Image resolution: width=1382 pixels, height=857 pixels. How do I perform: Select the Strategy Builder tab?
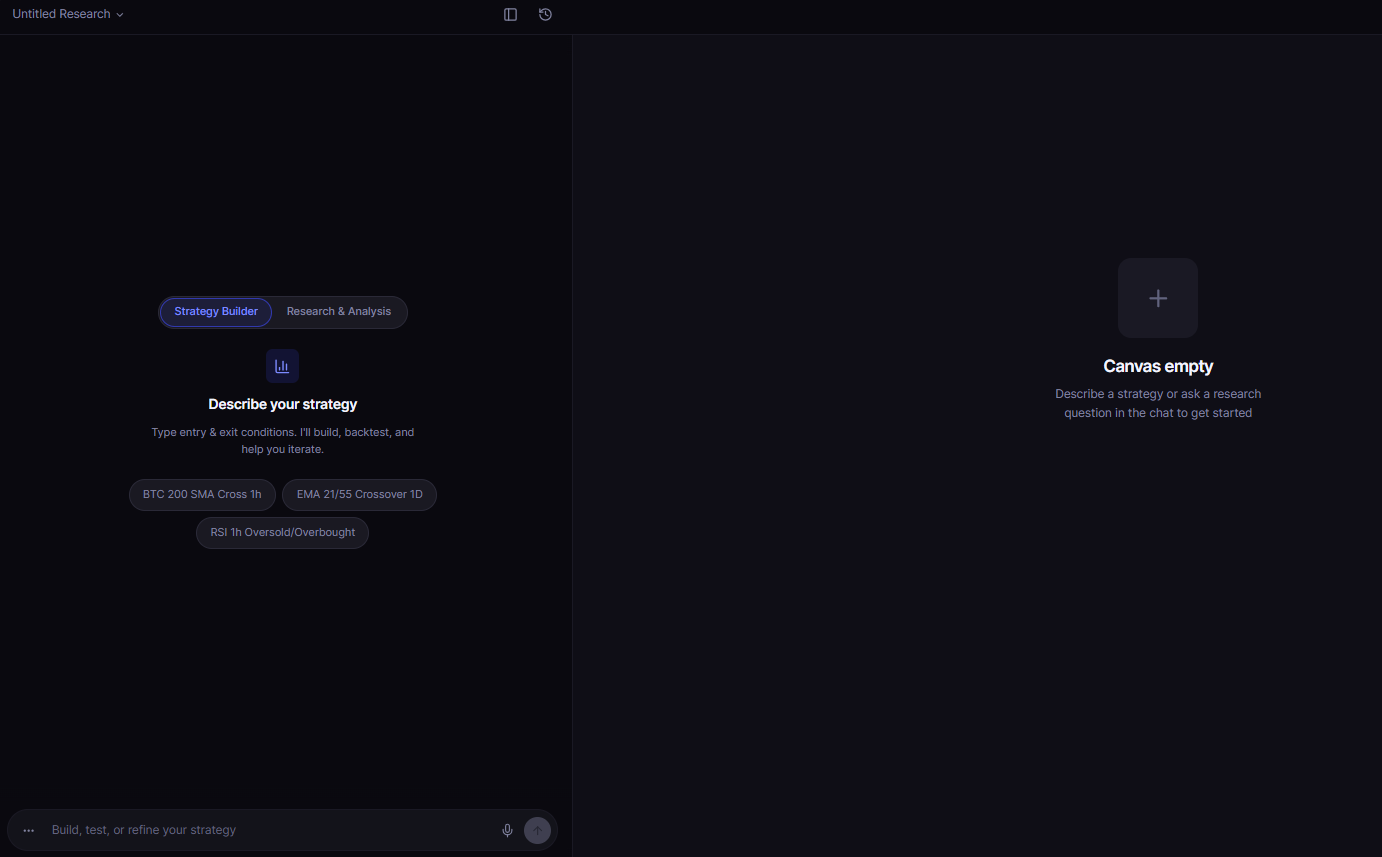pos(216,312)
